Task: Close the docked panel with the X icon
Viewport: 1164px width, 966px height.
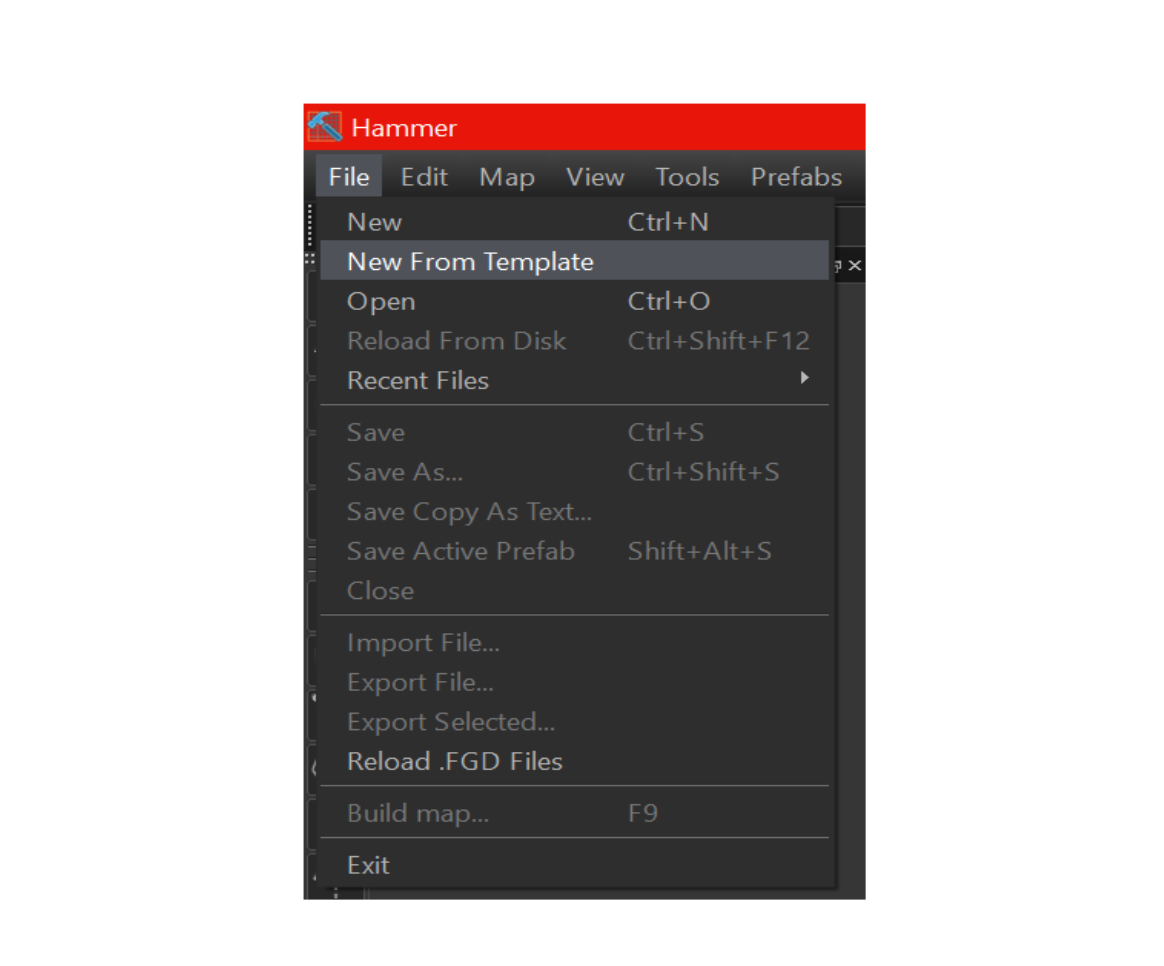Action: coord(855,265)
